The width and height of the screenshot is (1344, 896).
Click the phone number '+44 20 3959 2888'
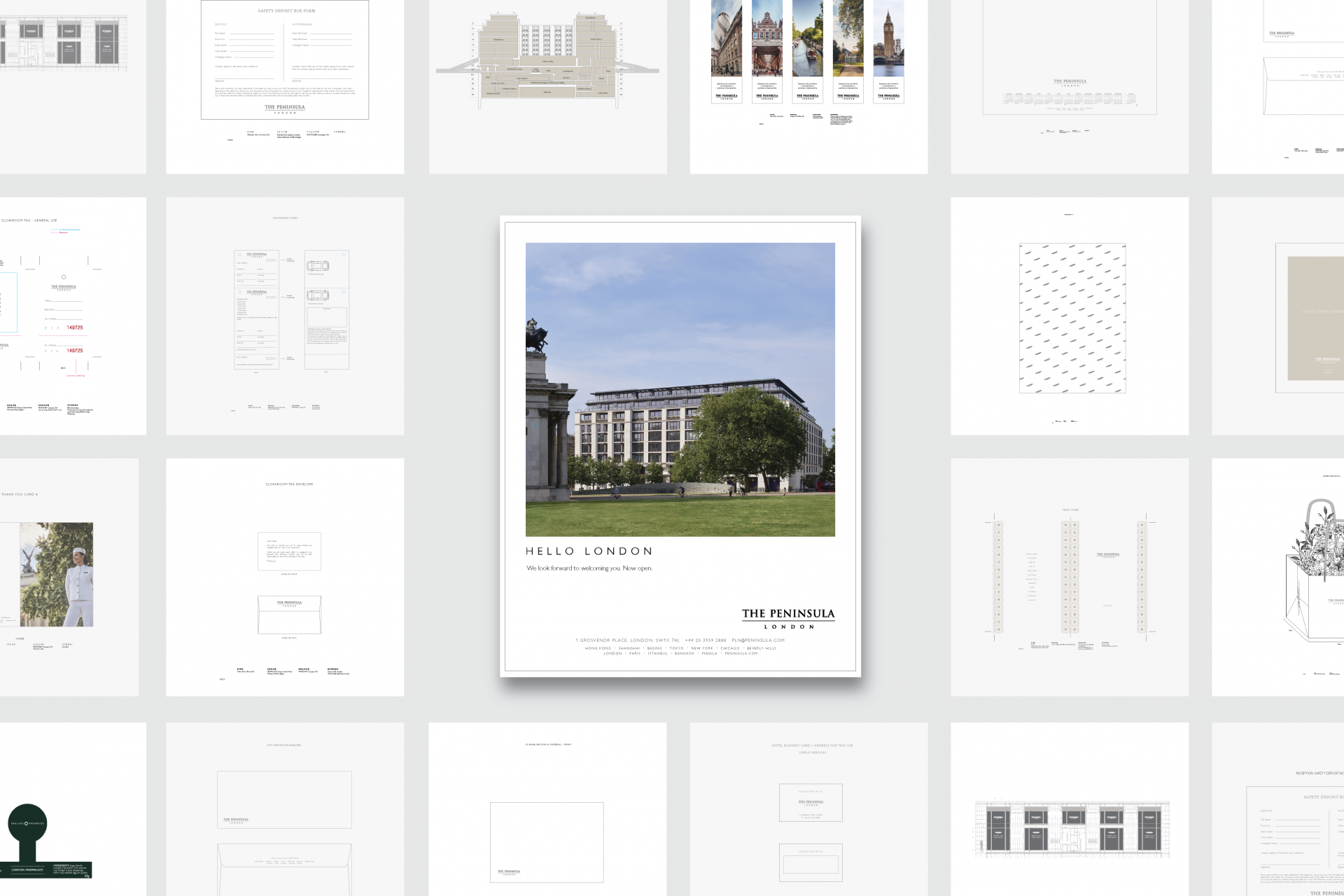point(706,640)
